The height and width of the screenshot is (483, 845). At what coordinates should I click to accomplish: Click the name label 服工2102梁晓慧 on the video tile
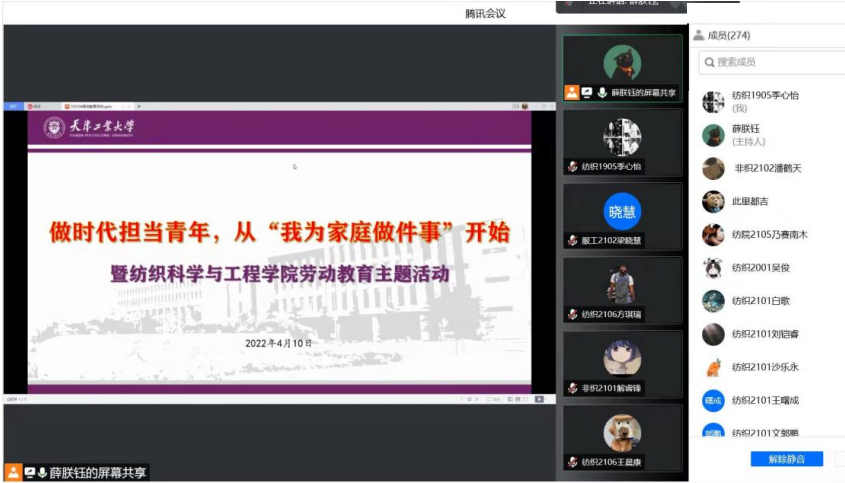coord(611,240)
